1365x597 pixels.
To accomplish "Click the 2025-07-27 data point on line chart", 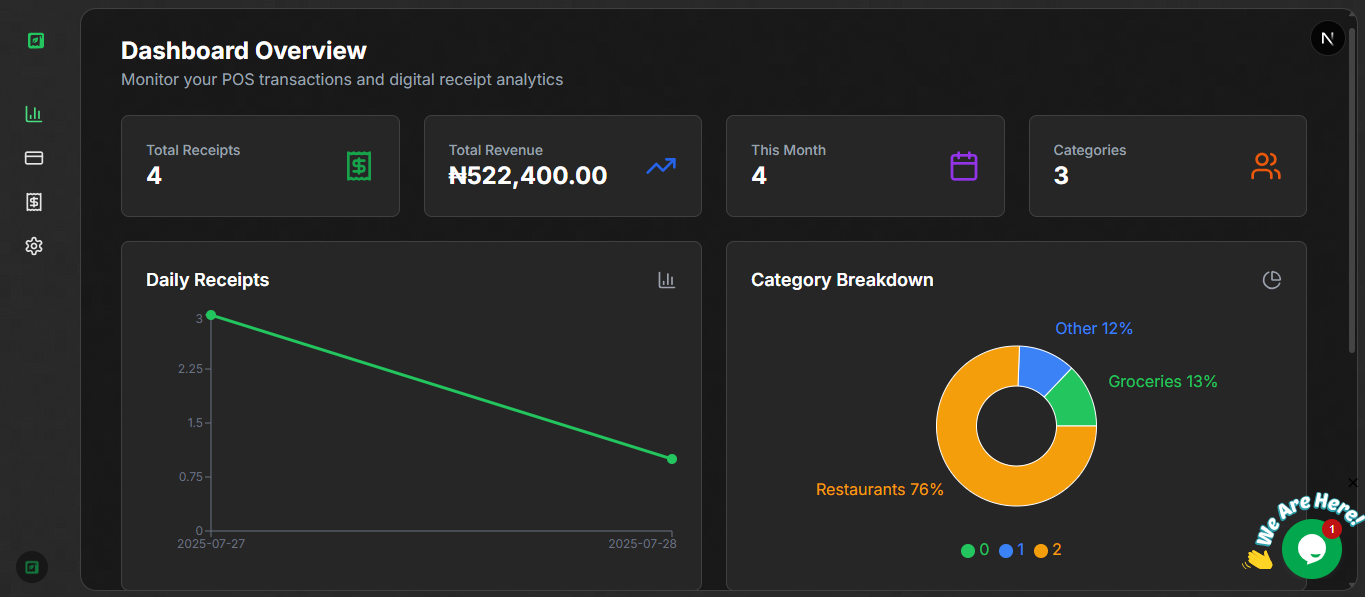I will click(211, 315).
